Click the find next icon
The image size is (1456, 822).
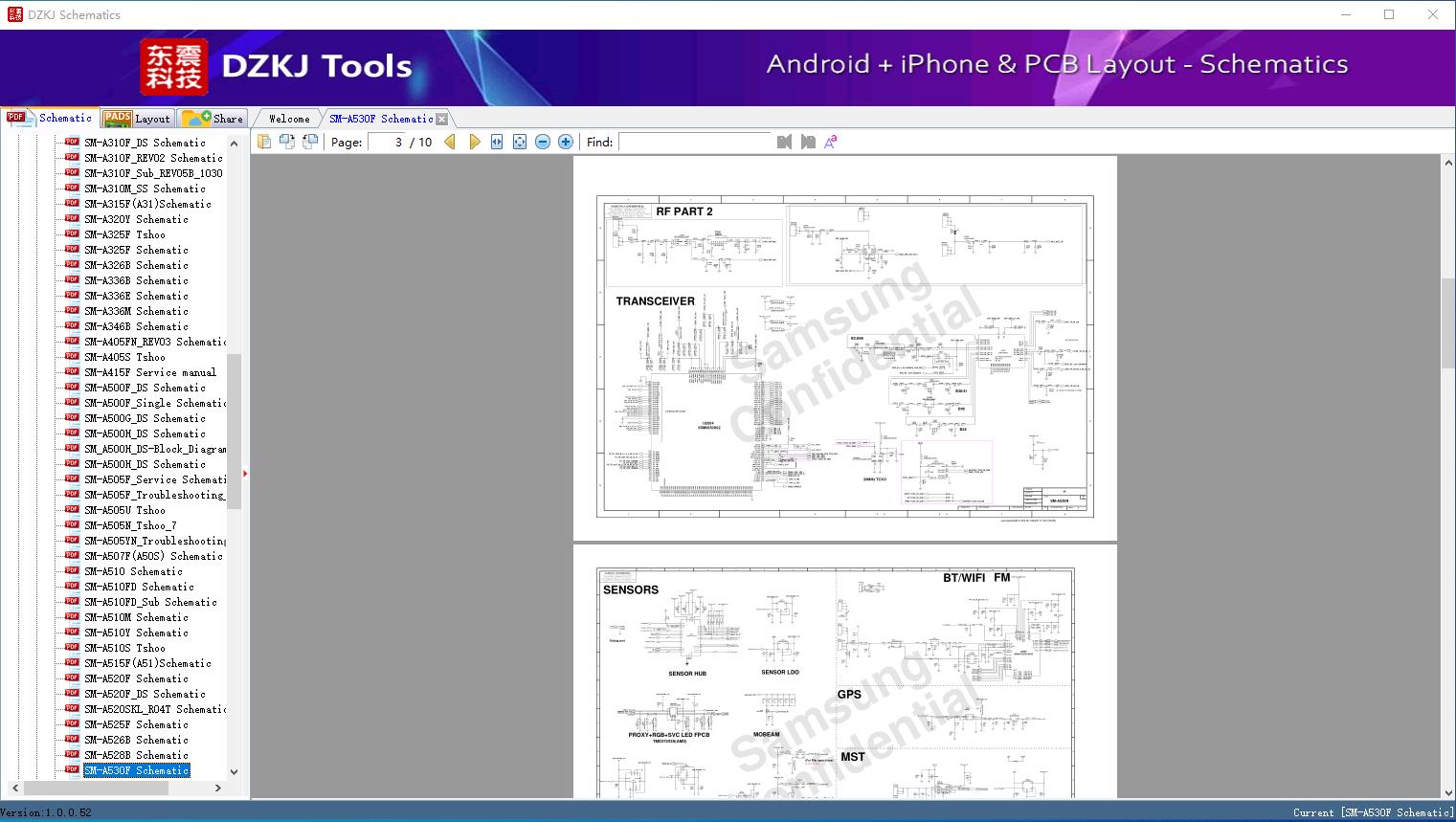point(808,142)
